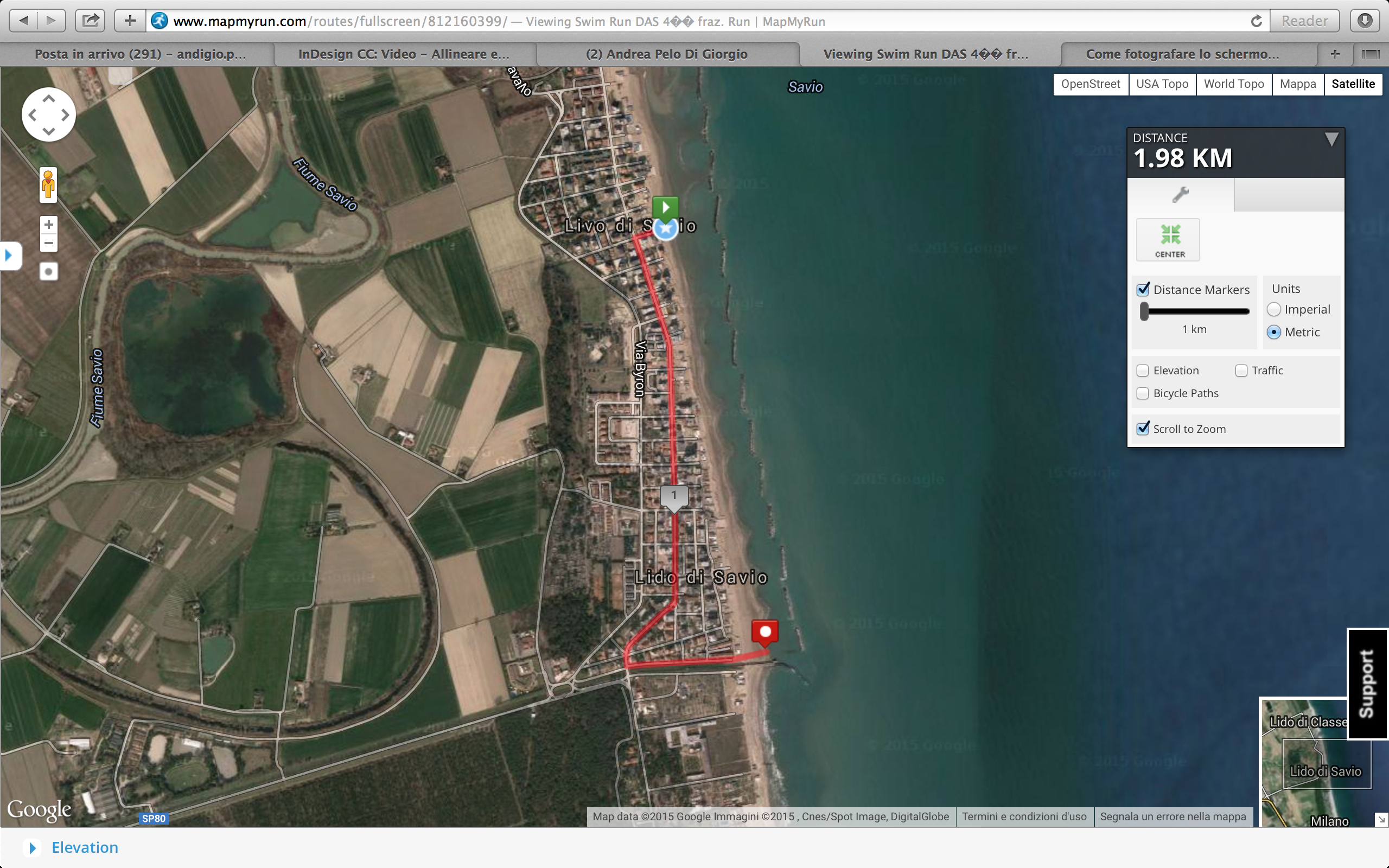The width and height of the screenshot is (1389, 868).
Task: Open the Safari share button
Action: pyautogui.click(x=90, y=21)
